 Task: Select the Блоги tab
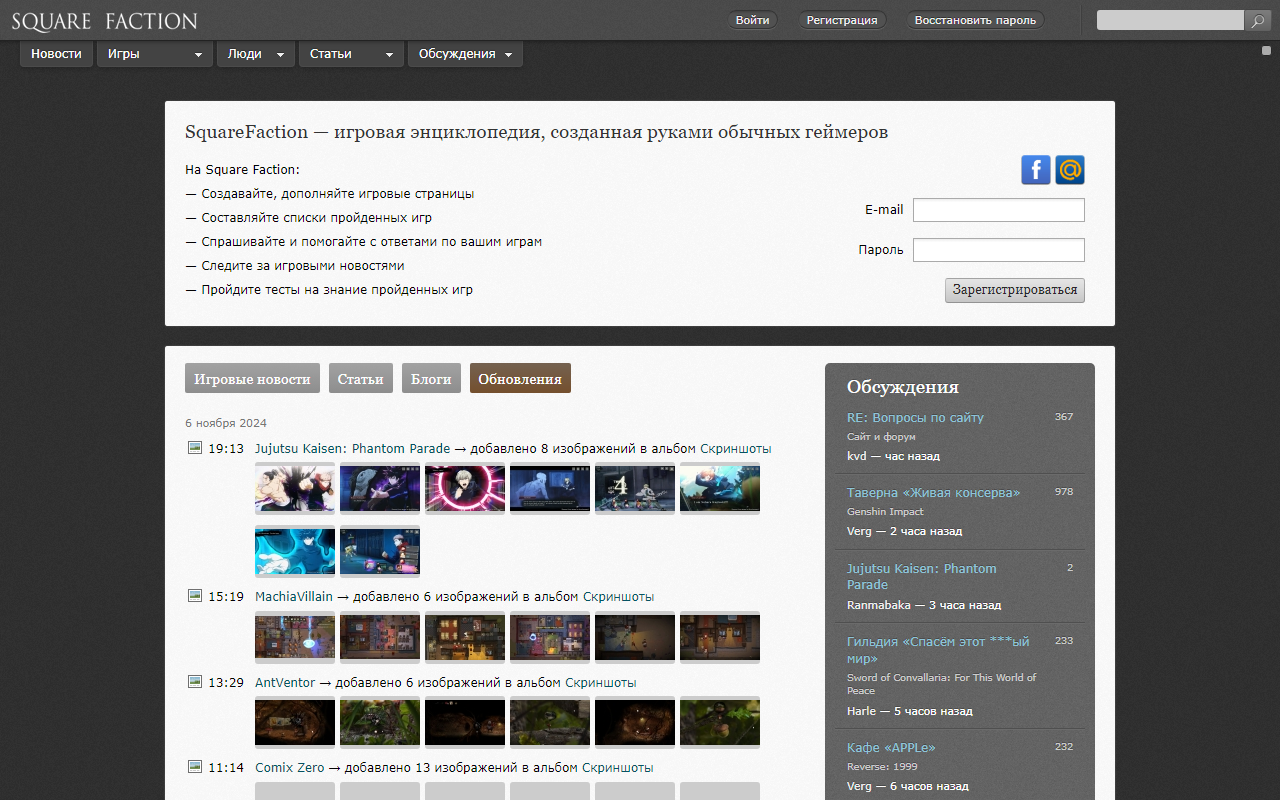coord(431,379)
